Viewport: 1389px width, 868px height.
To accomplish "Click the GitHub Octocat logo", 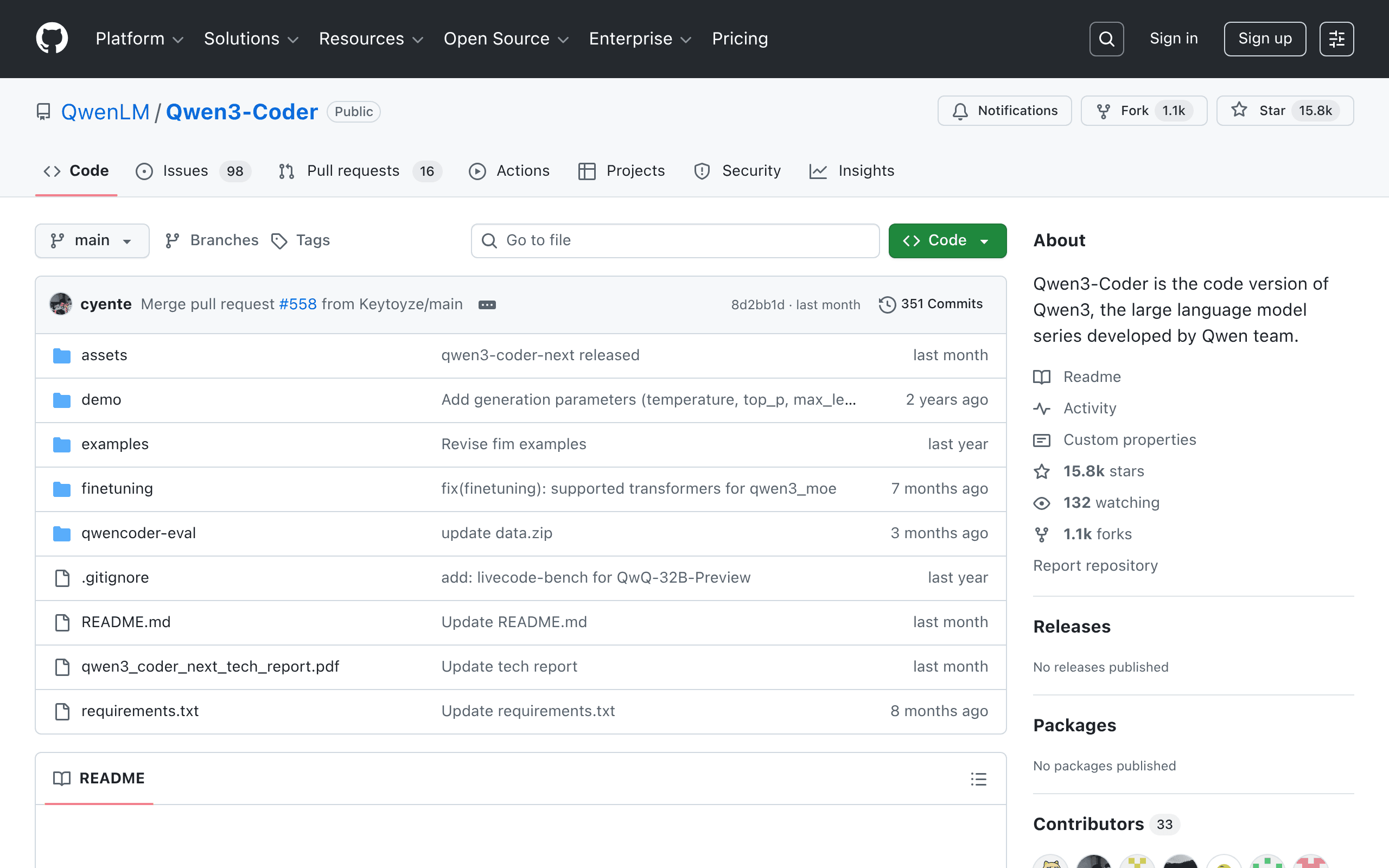I will point(52,39).
